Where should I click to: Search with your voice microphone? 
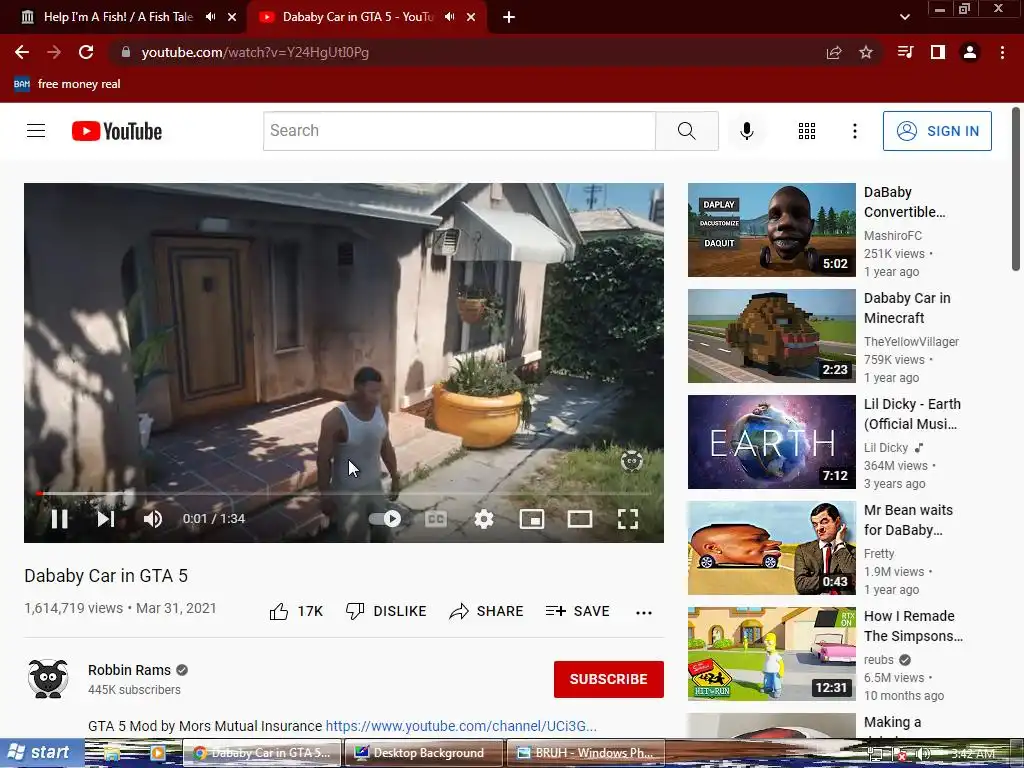746,131
